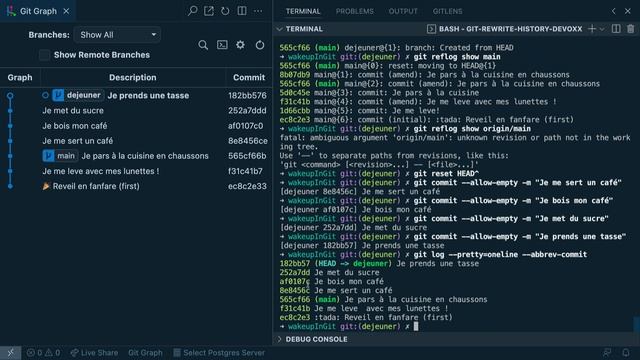Switch to the TERMINAL panel tab
Viewport: 640px width, 360px height.
click(x=303, y=11)
